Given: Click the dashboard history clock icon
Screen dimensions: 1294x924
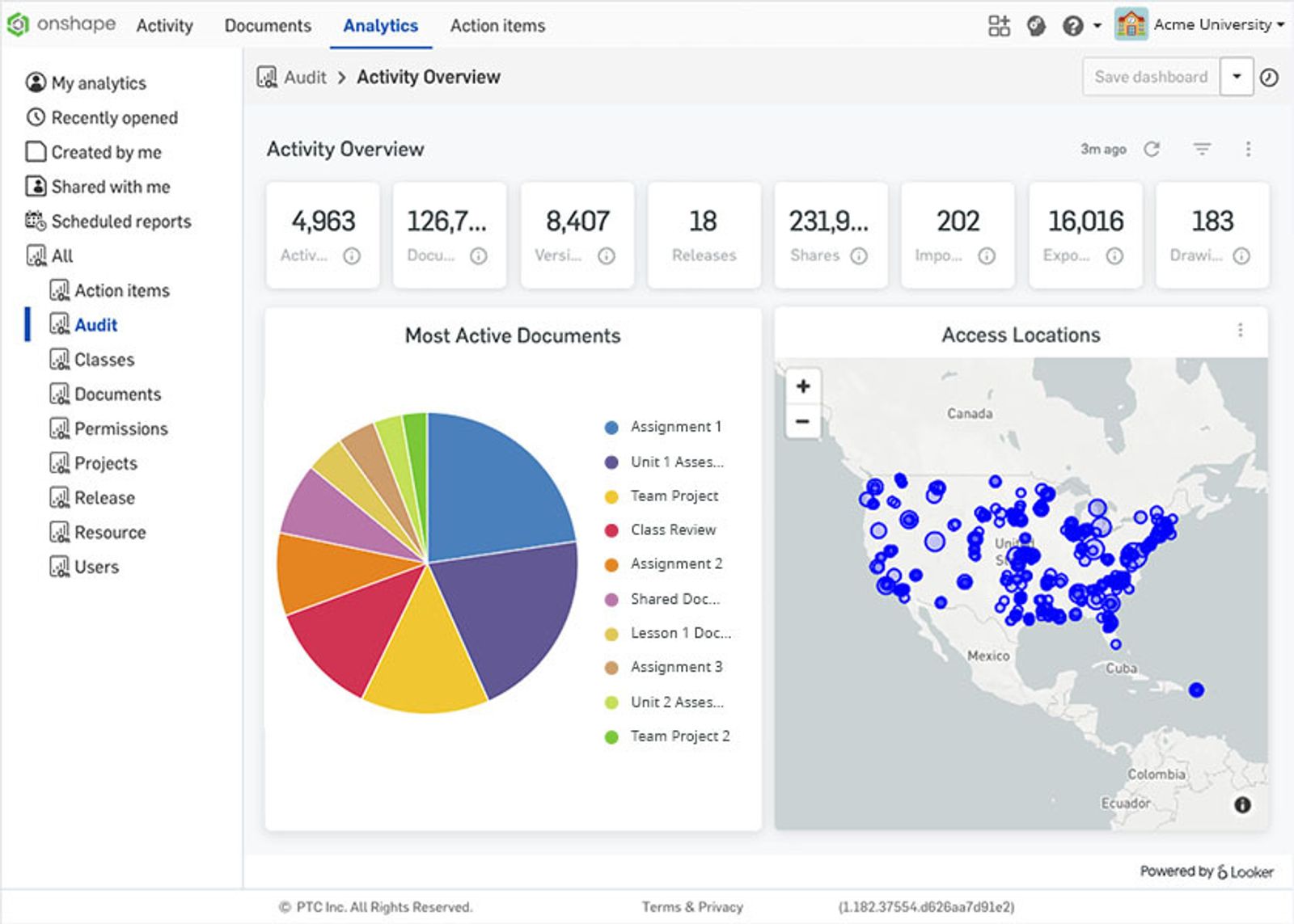Looking at the screenshot, I should pos(1267,77).
